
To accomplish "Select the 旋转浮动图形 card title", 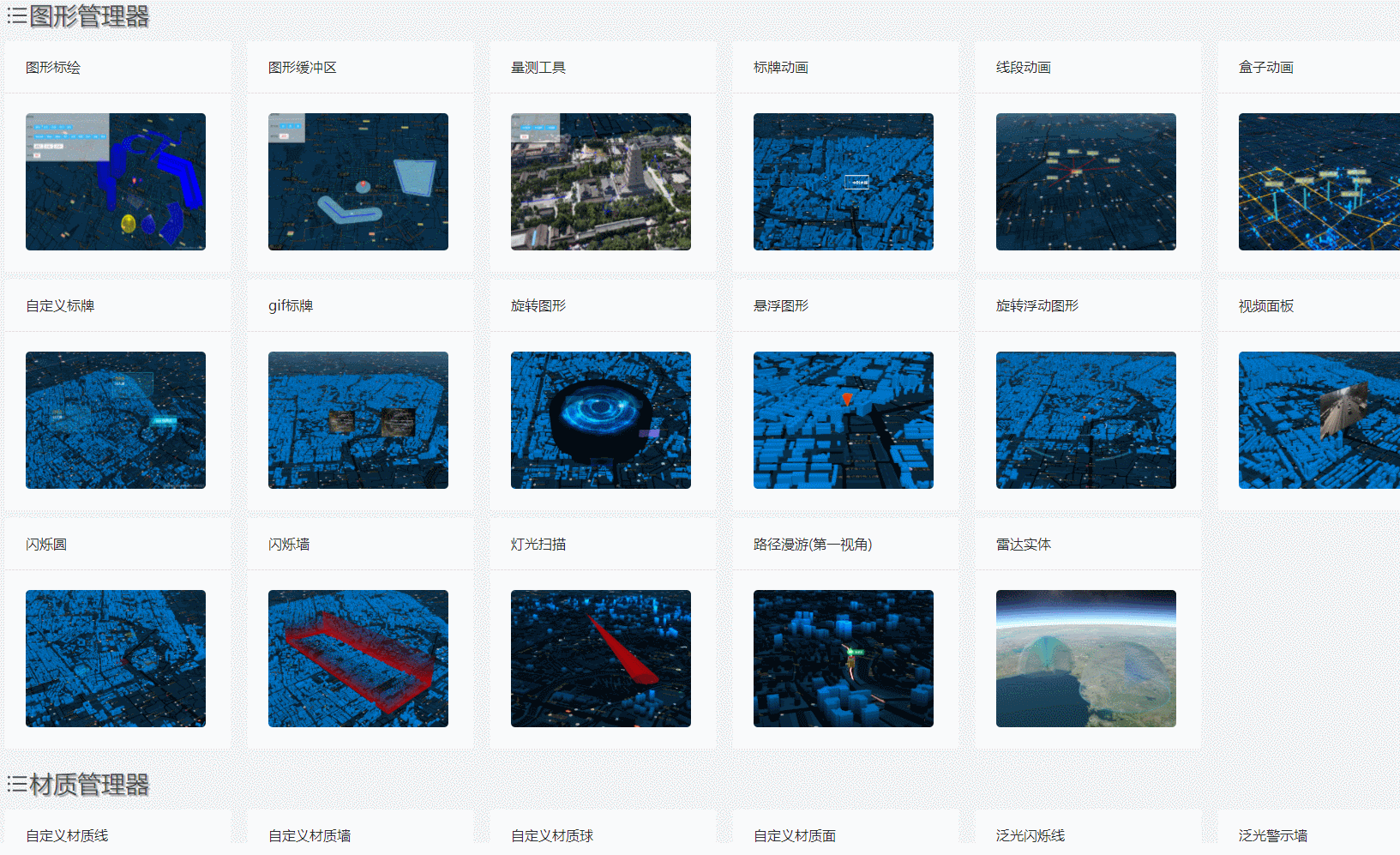I will [1037, 306].
